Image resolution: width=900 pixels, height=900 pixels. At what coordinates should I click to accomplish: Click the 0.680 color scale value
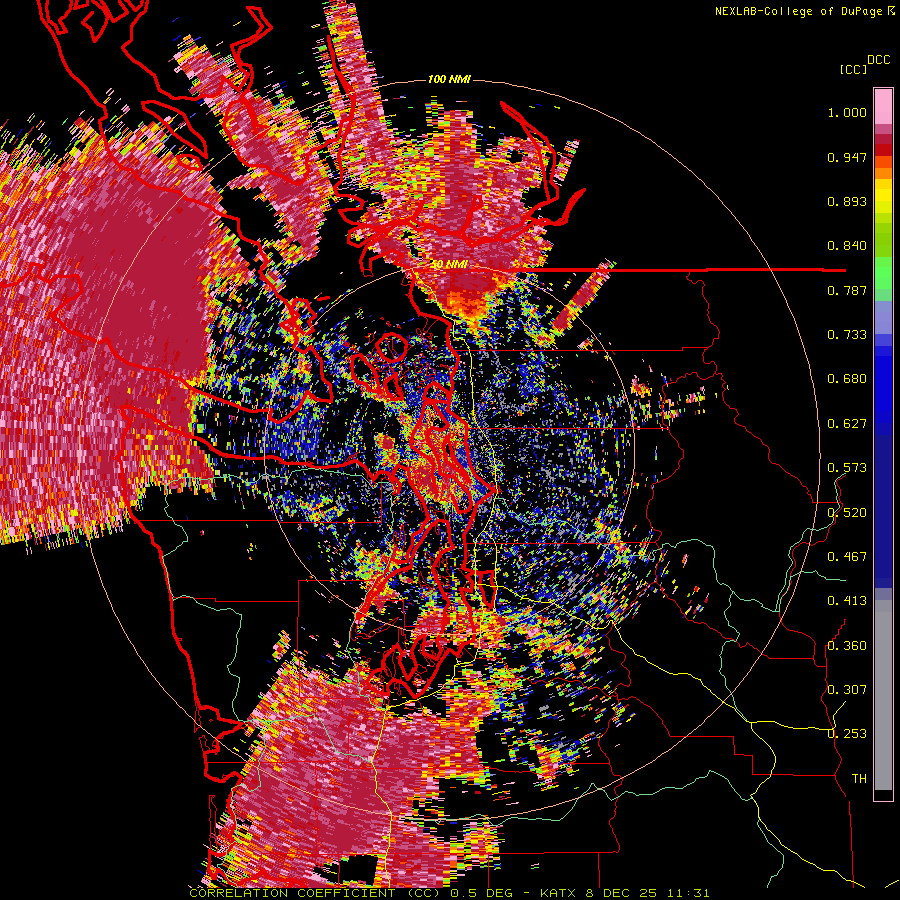point(847,379)
